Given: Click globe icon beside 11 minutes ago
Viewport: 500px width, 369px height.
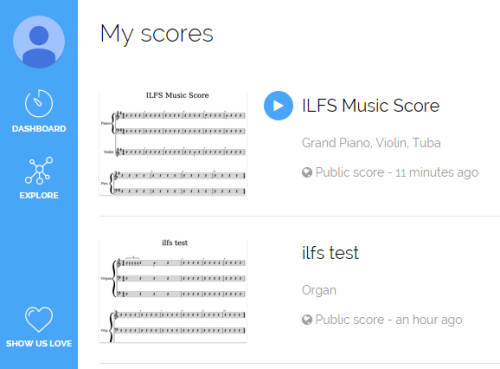Looking at the screenshot, I should click(307, 172).
